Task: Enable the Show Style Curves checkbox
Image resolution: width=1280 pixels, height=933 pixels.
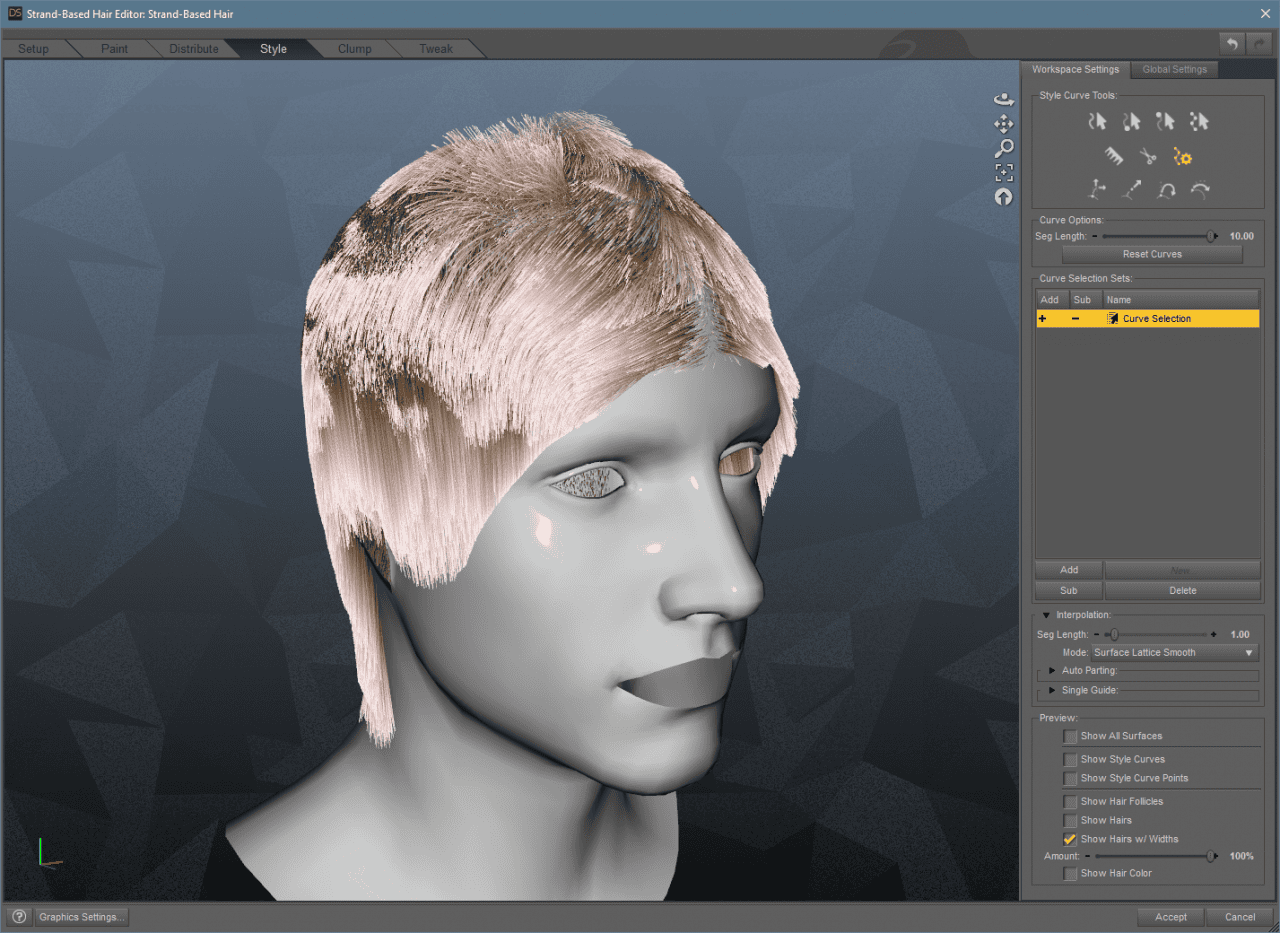Action: tap(1070, 758)
